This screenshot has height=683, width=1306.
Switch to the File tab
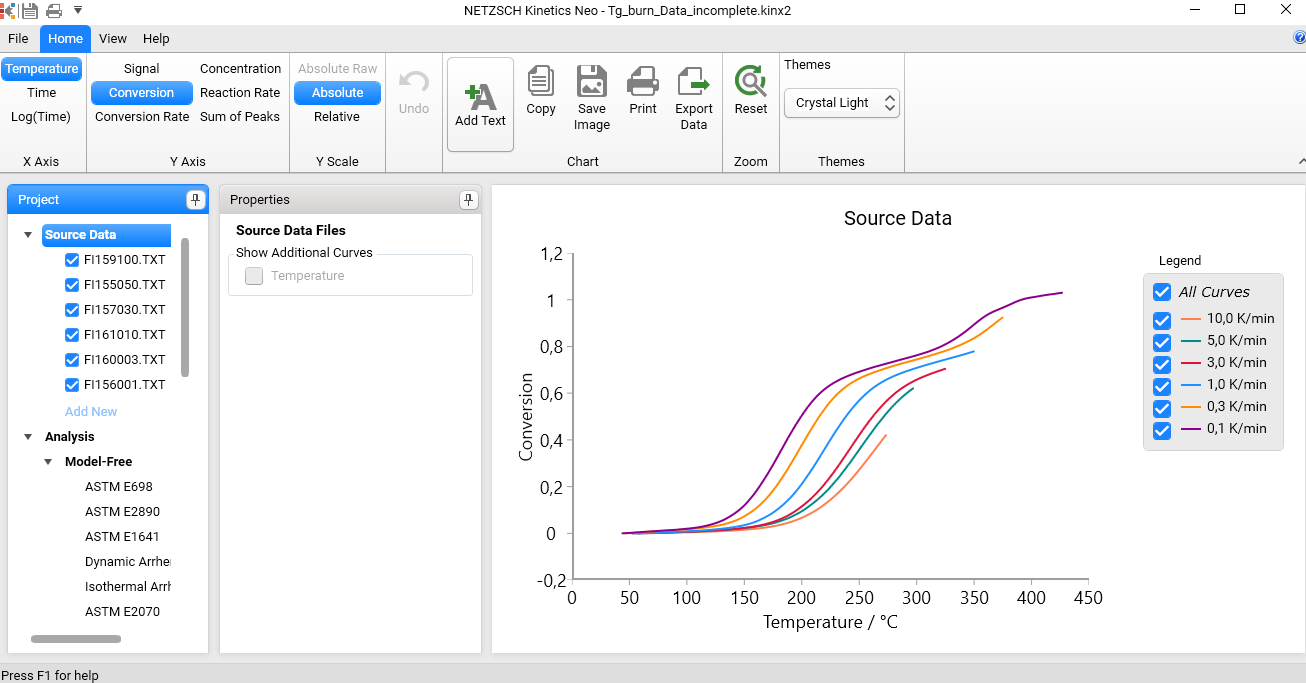(18, 38)
